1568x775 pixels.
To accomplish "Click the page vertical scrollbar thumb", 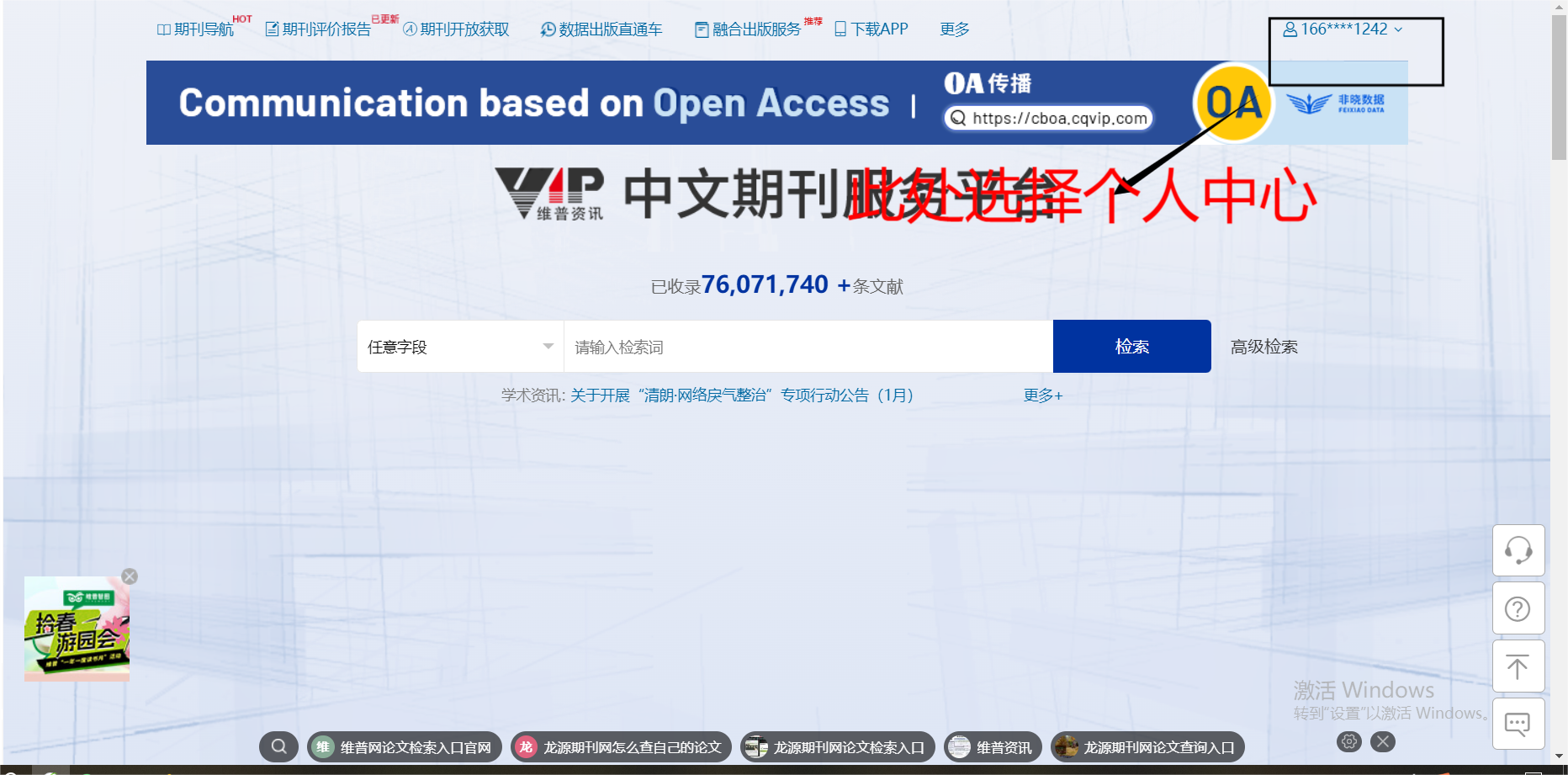I will click(x=1559, y=86).
